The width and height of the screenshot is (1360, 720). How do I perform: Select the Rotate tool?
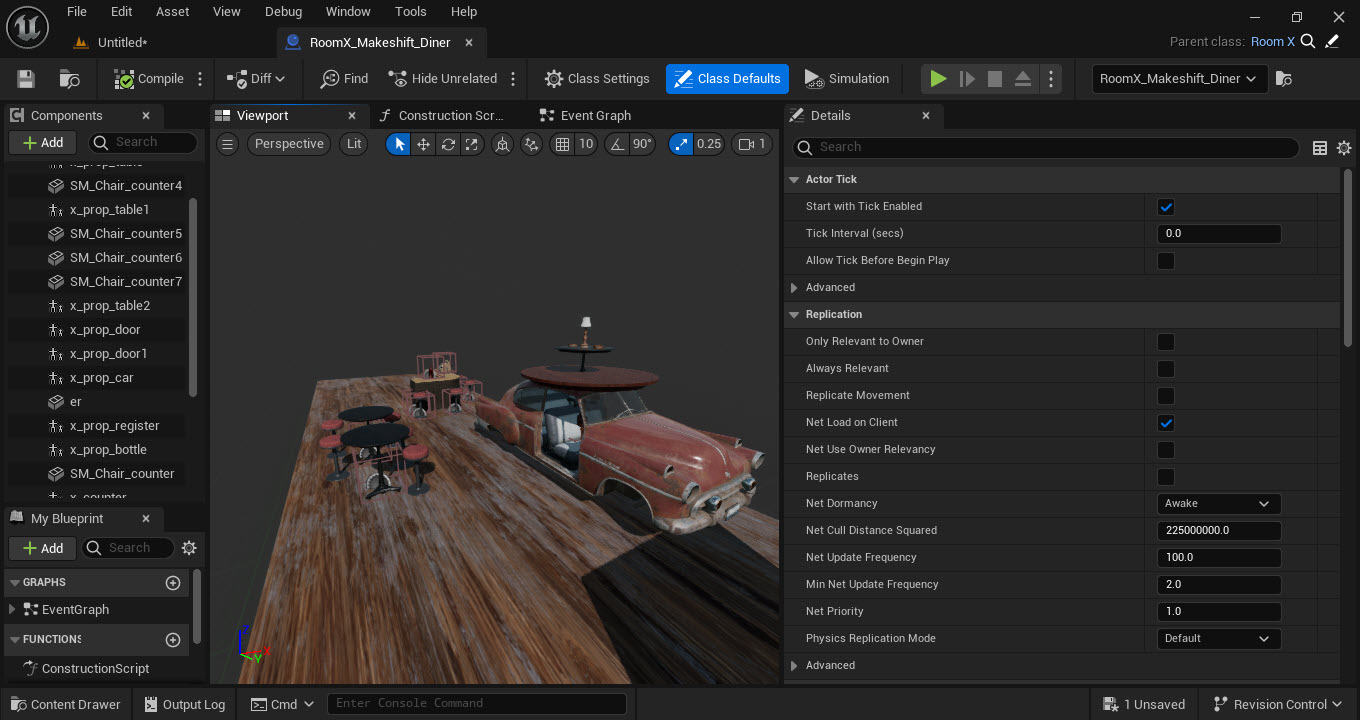click(448, 144)
